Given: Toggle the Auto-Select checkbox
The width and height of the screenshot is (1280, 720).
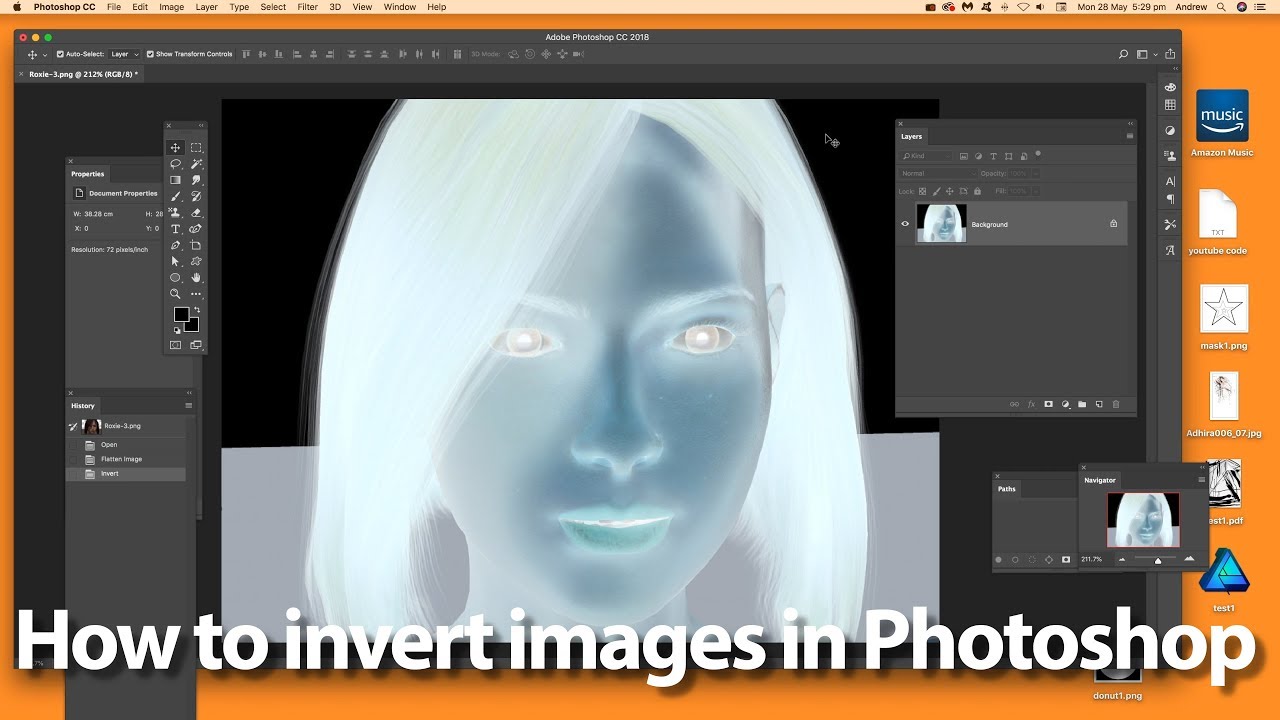Looking at the screenshot, I should point(60,54).
